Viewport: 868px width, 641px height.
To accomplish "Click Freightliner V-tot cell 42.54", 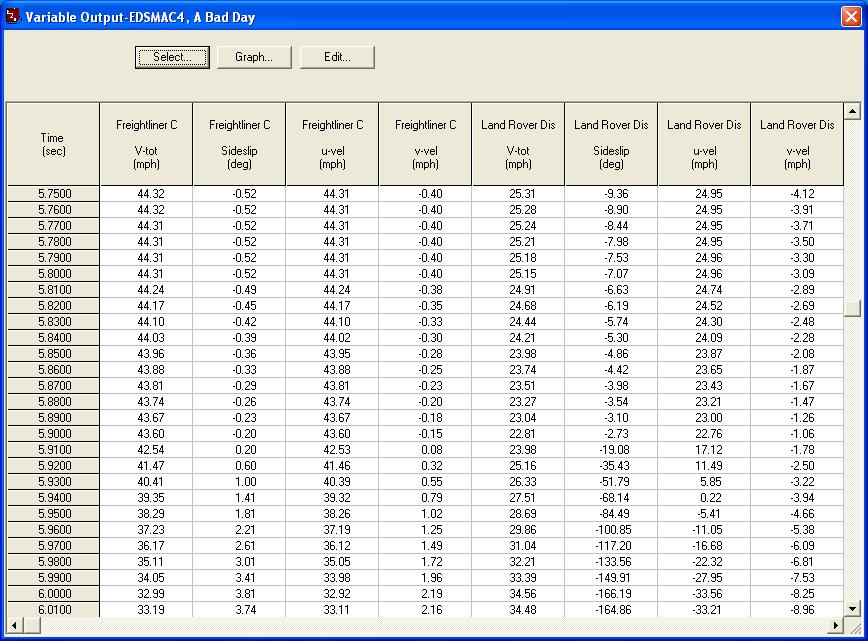I will click(x=146, y=449).
